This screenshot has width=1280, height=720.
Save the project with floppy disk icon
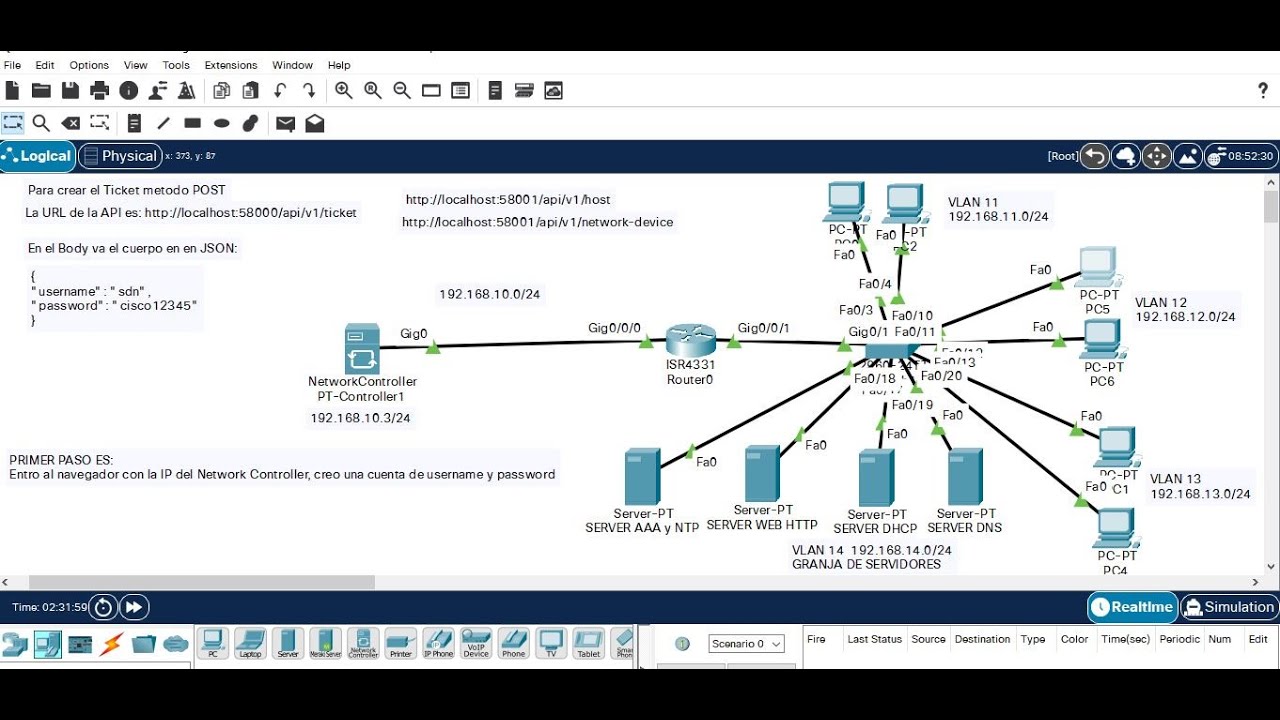coord(70,91)
